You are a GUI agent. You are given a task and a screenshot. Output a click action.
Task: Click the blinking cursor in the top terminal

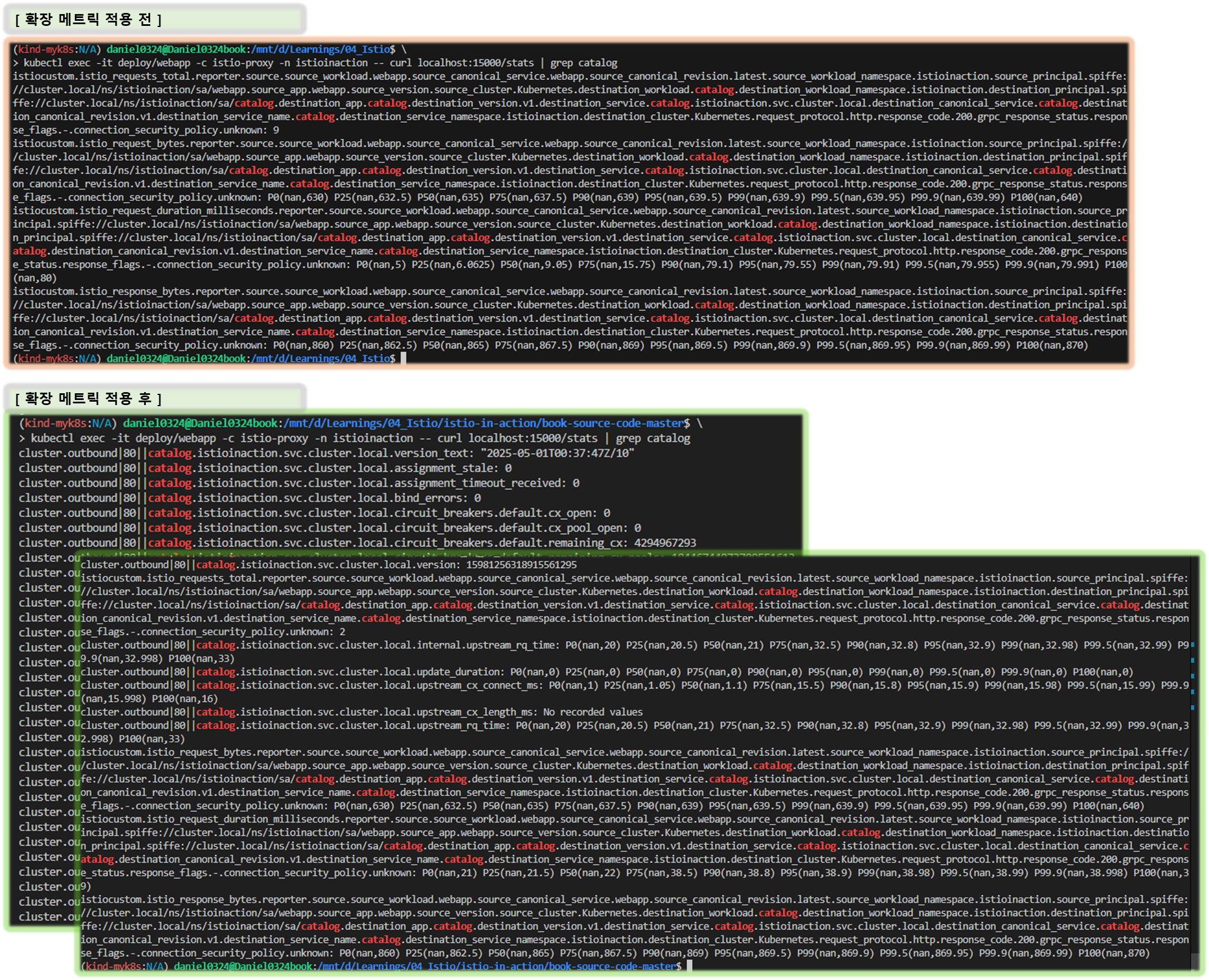coord(403,358)
